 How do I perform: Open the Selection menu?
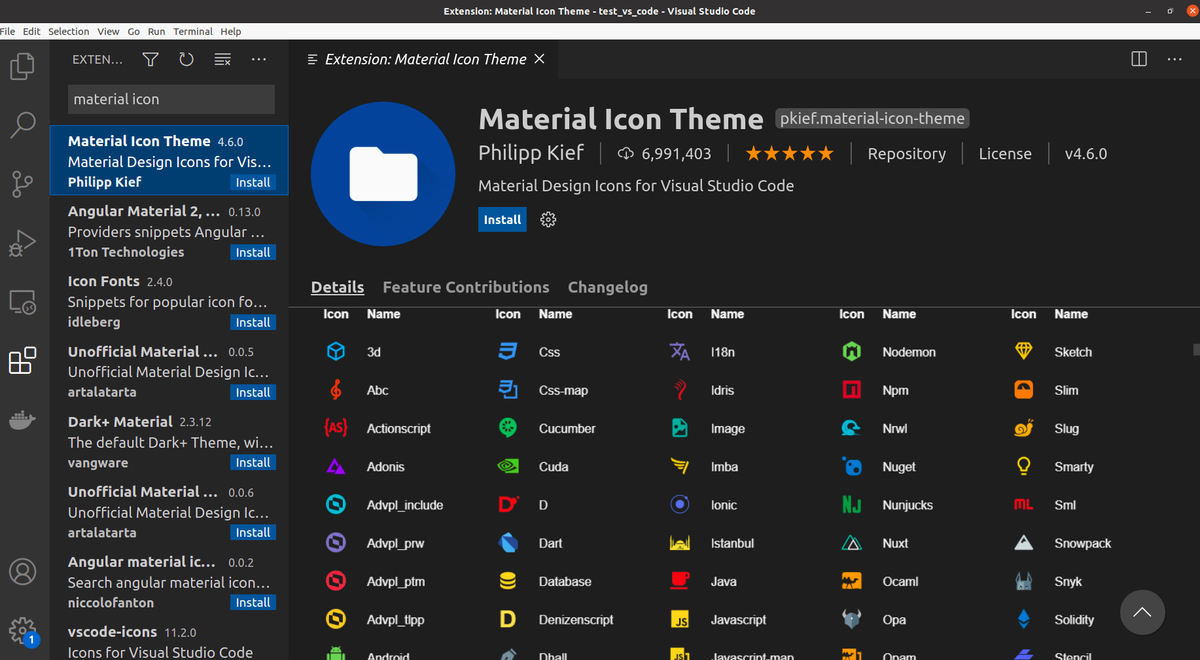[x=69, y=31]
